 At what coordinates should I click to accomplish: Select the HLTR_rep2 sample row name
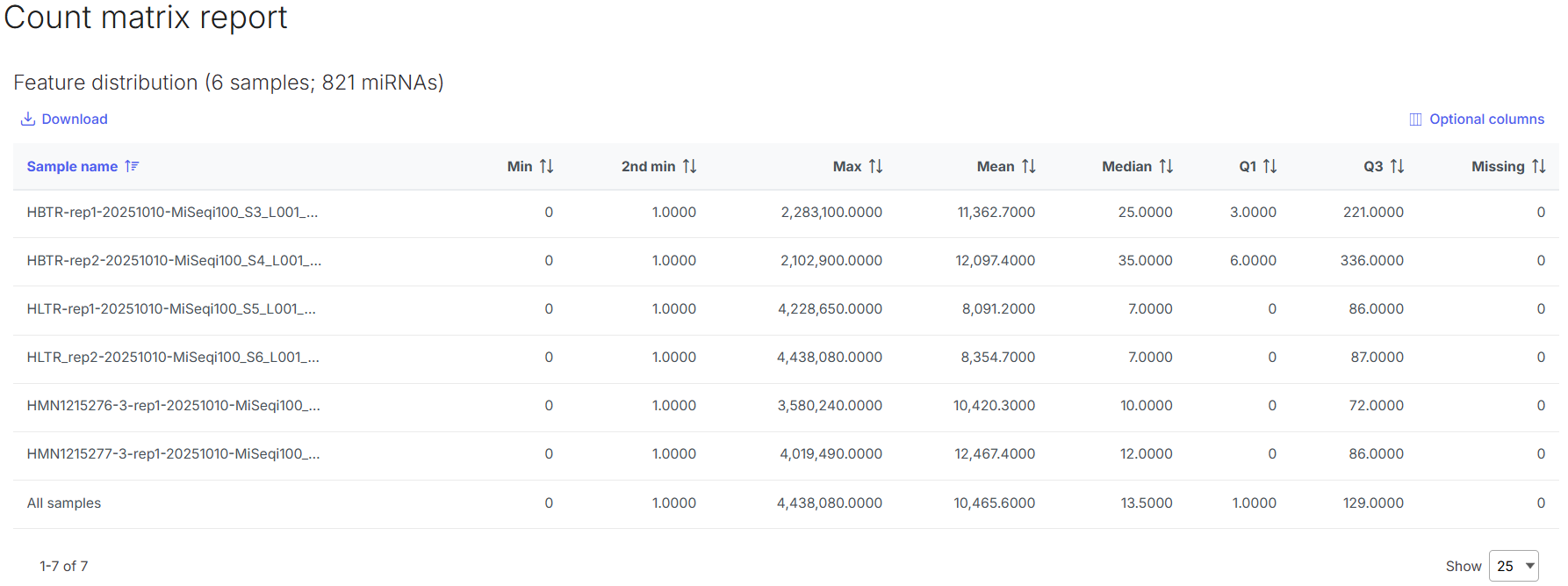172,358
